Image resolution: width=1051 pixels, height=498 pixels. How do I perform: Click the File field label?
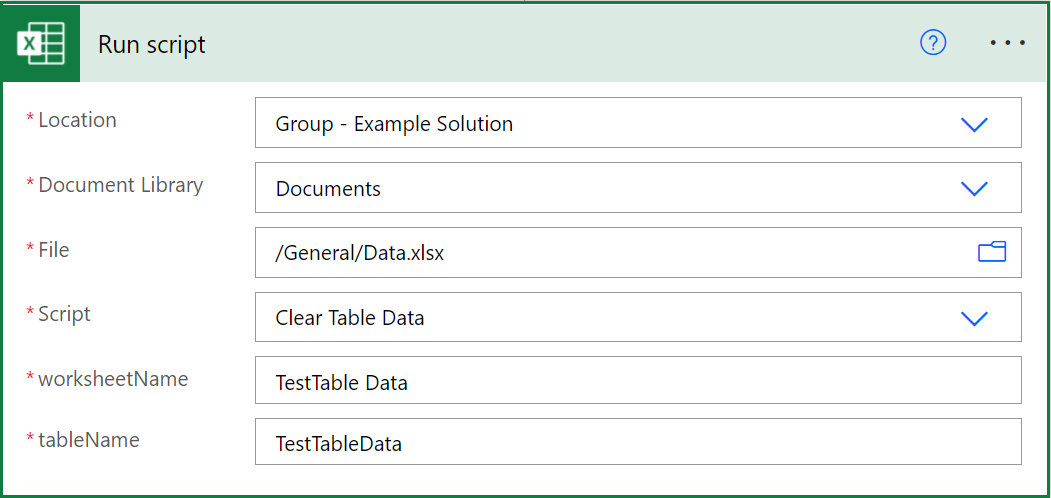click(54, 250)
